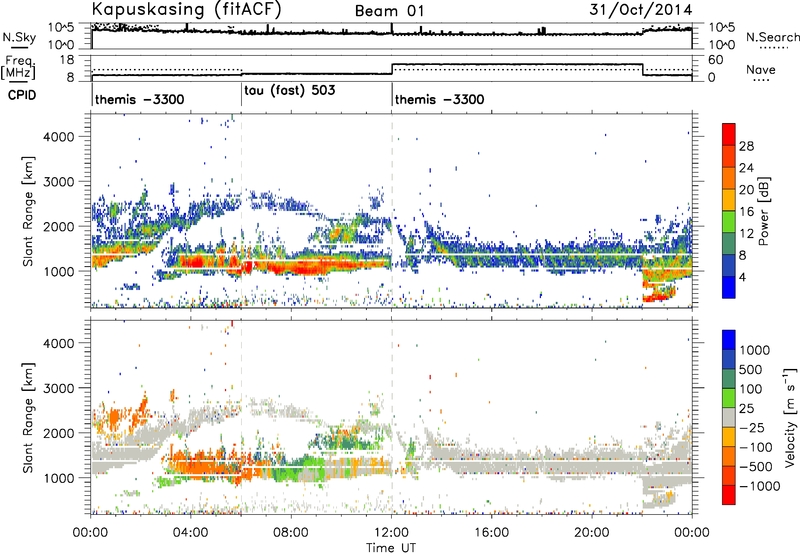Click the 'Beam 01' label

coord(389,11)
